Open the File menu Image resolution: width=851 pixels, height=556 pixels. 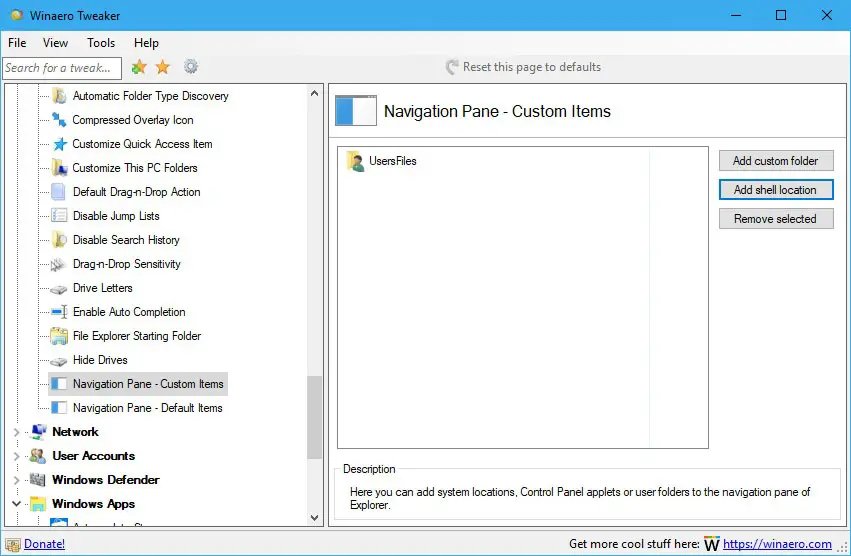[x=17, y=43]
